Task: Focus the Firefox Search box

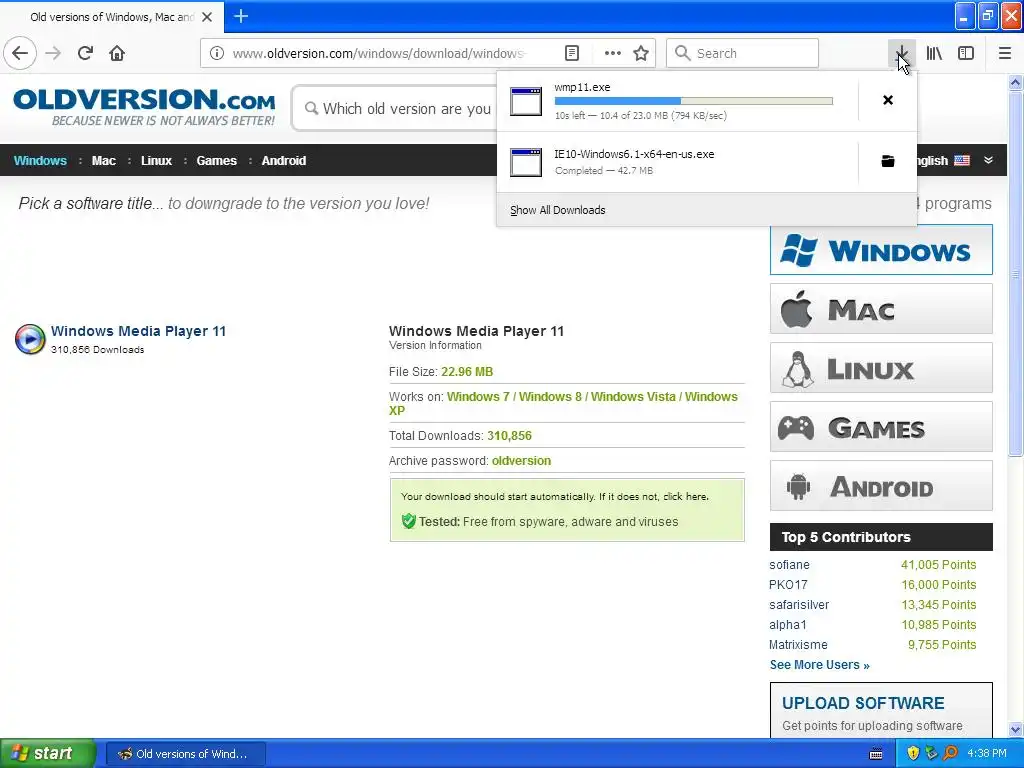Action: click(x=743, y=53)
